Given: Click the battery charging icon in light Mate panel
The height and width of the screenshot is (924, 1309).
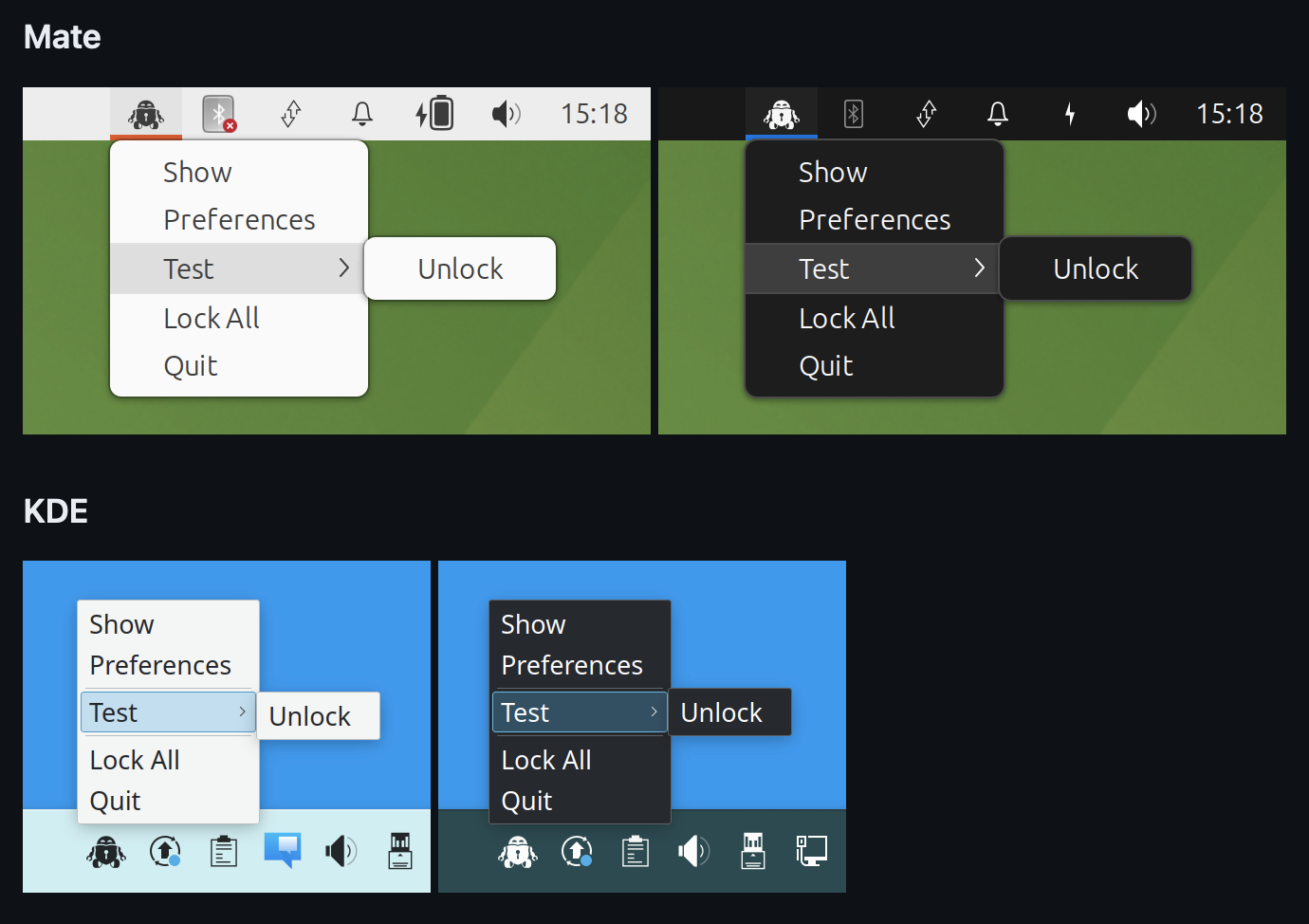Looking at the screenshot, I should coord(434,114).
